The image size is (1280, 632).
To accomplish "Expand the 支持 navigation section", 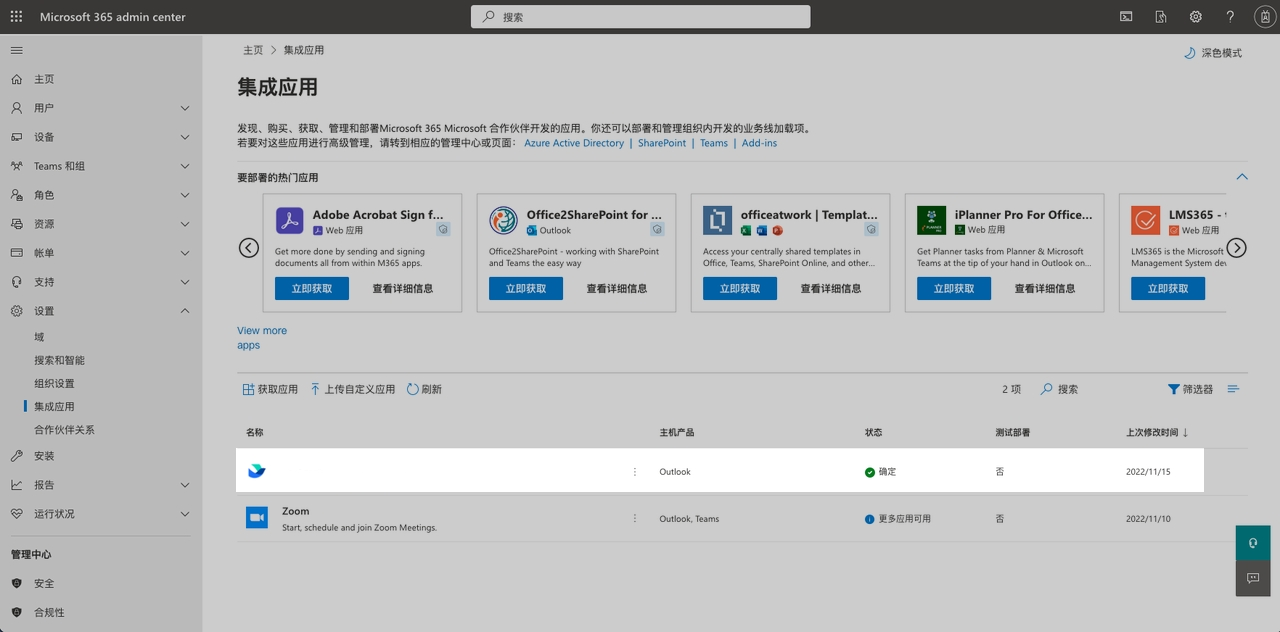I will [185, 282].
